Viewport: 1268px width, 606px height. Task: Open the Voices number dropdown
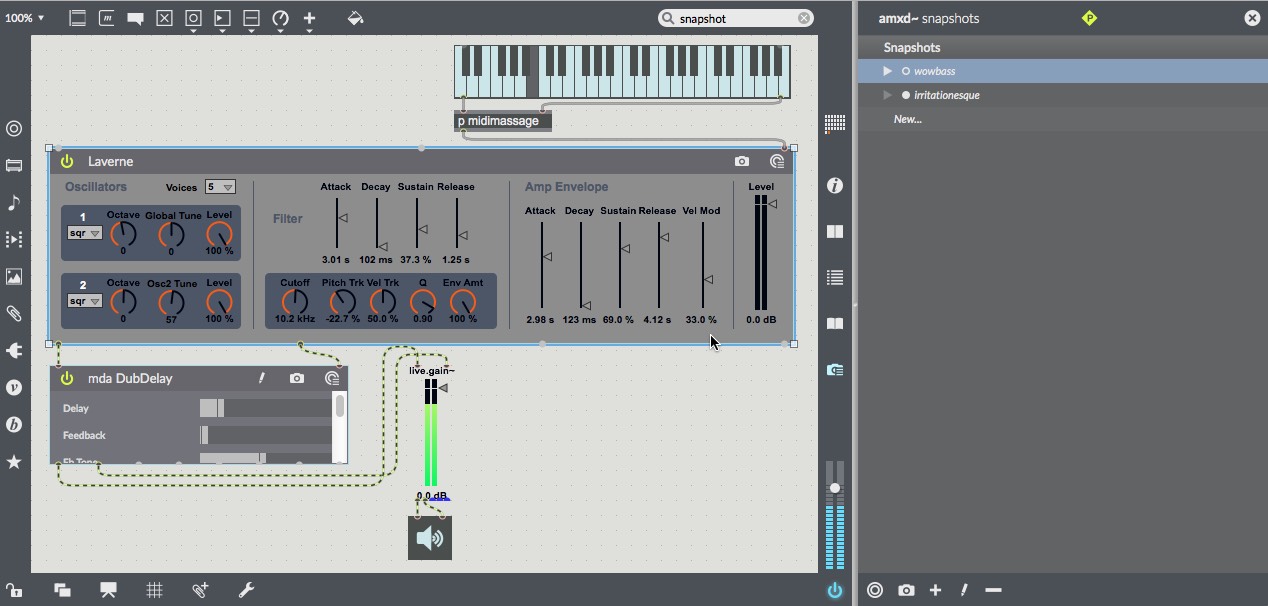click(220, 187)
